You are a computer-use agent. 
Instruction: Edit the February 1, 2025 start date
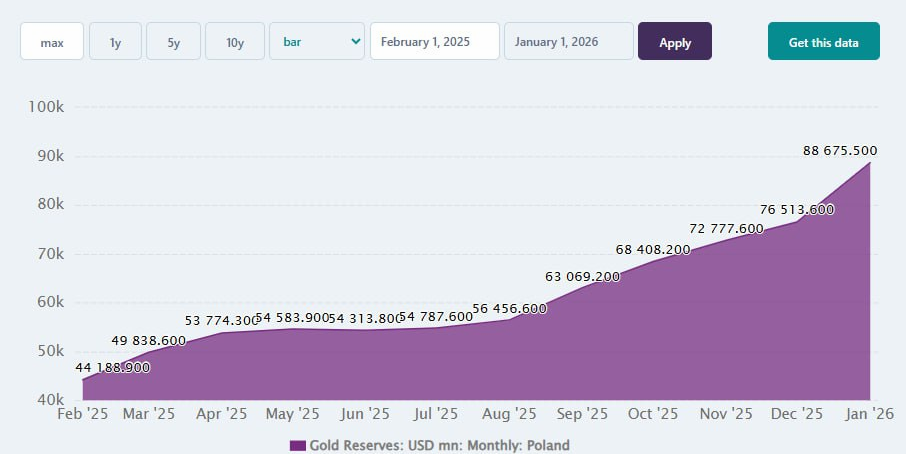coord(434,42)
